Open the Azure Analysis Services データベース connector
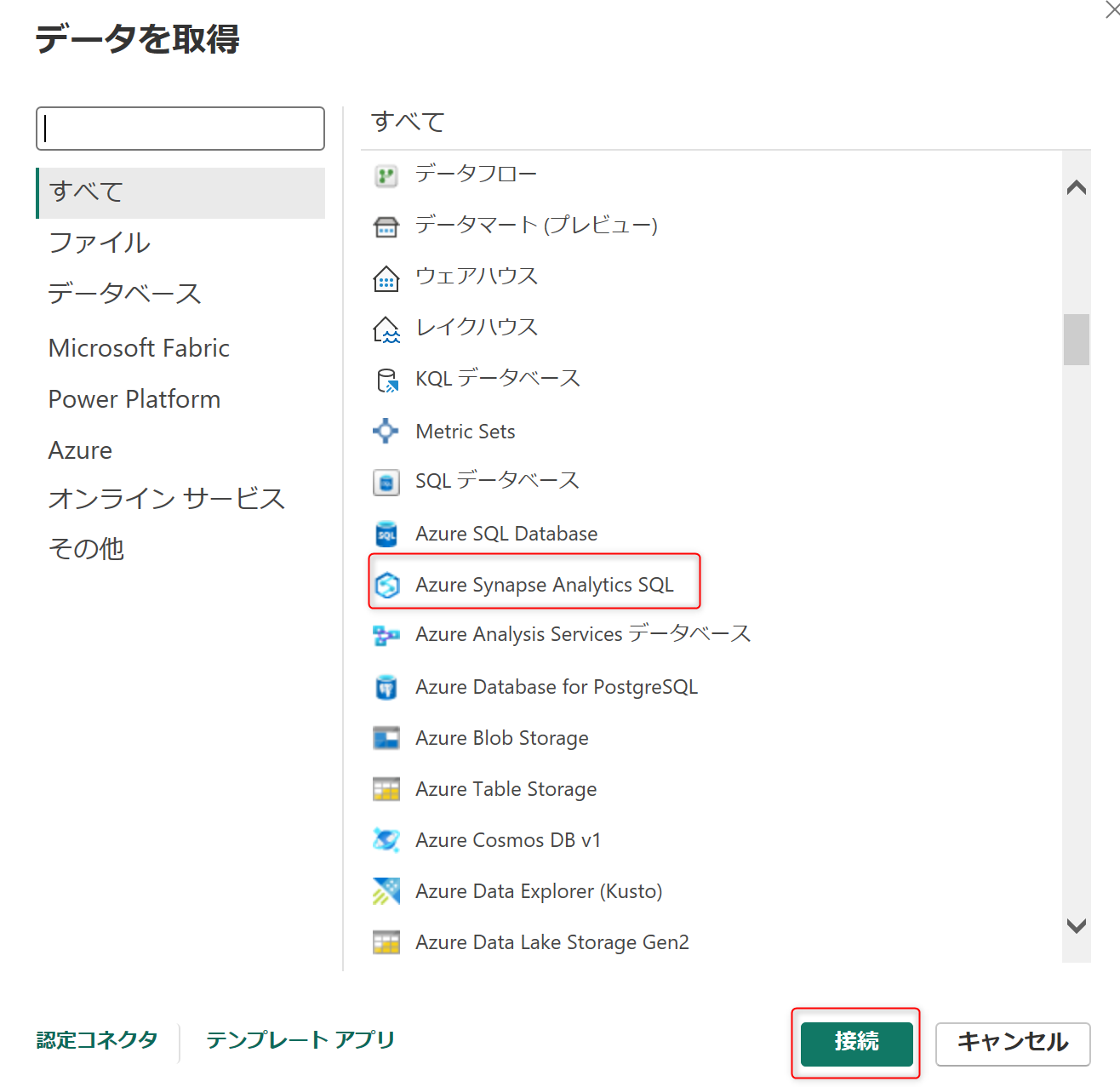Screen dimensions: 1120x1087 coord(582,634)
